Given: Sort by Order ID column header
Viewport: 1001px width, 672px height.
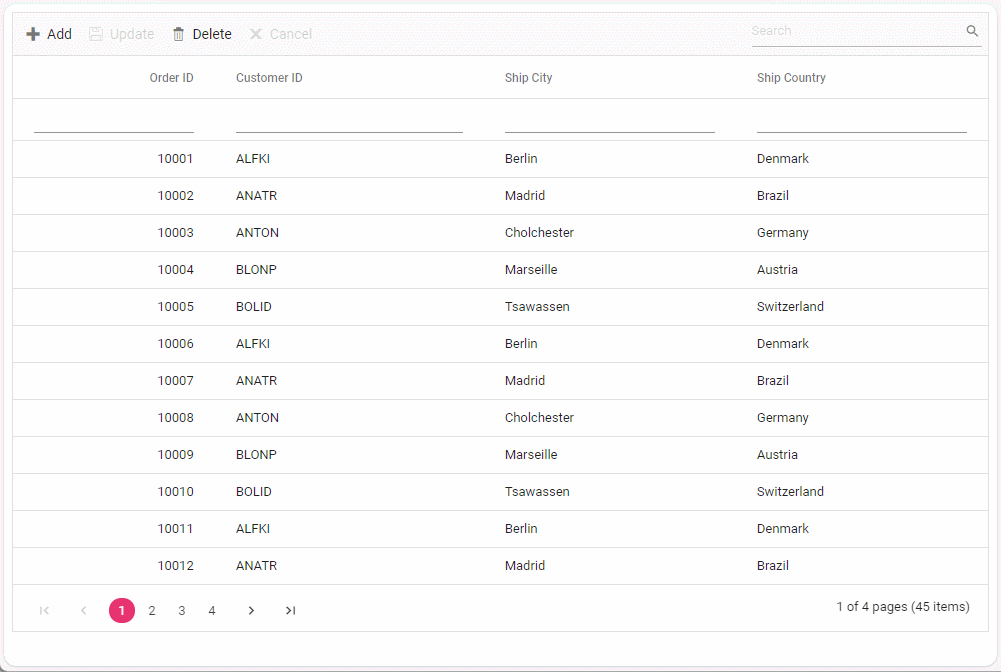Looking at the screenshot, I should coord(171,78).
